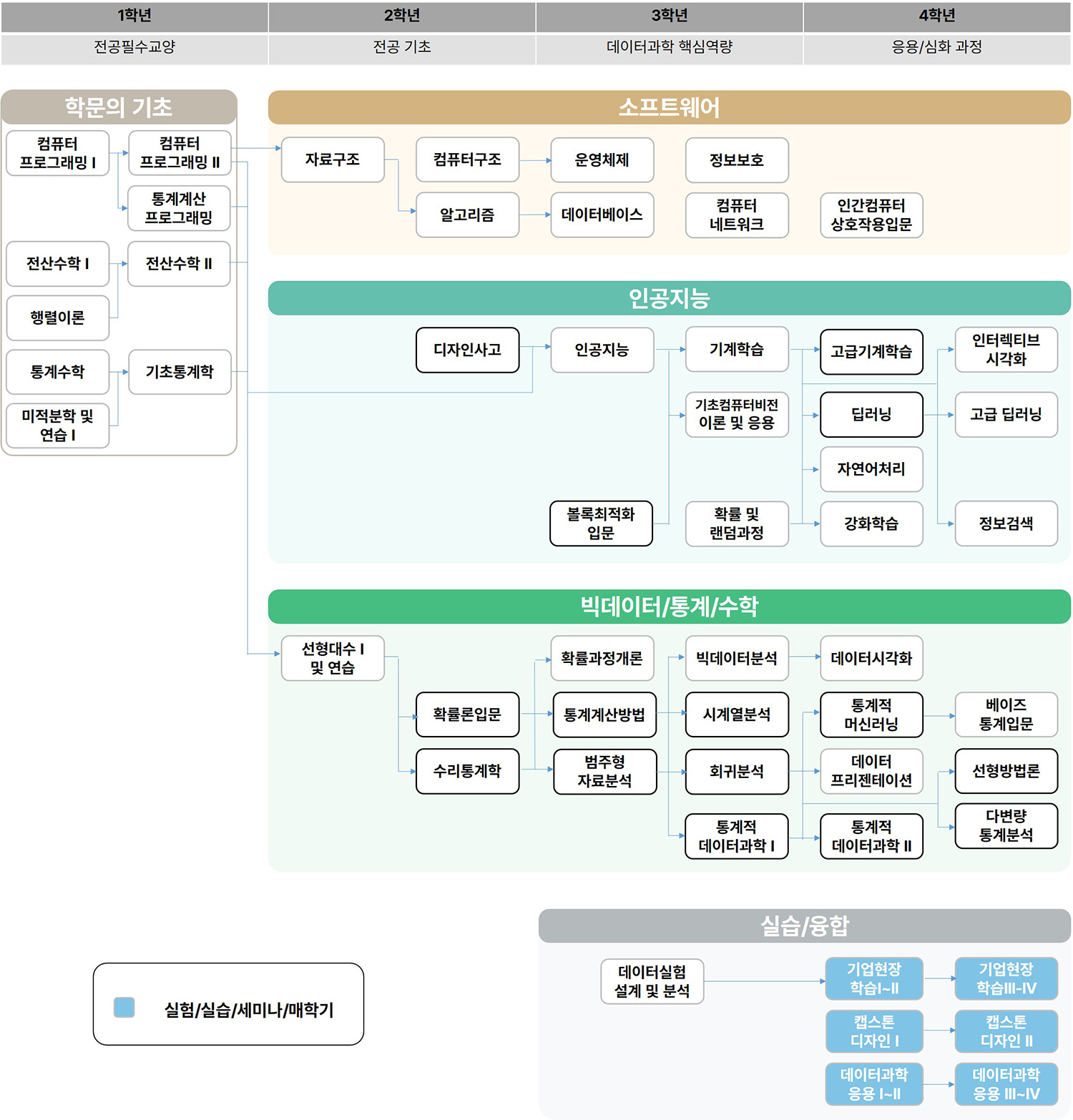
Task: Click the 고급 딥러닝 course box
Action: coord(1006,414)
